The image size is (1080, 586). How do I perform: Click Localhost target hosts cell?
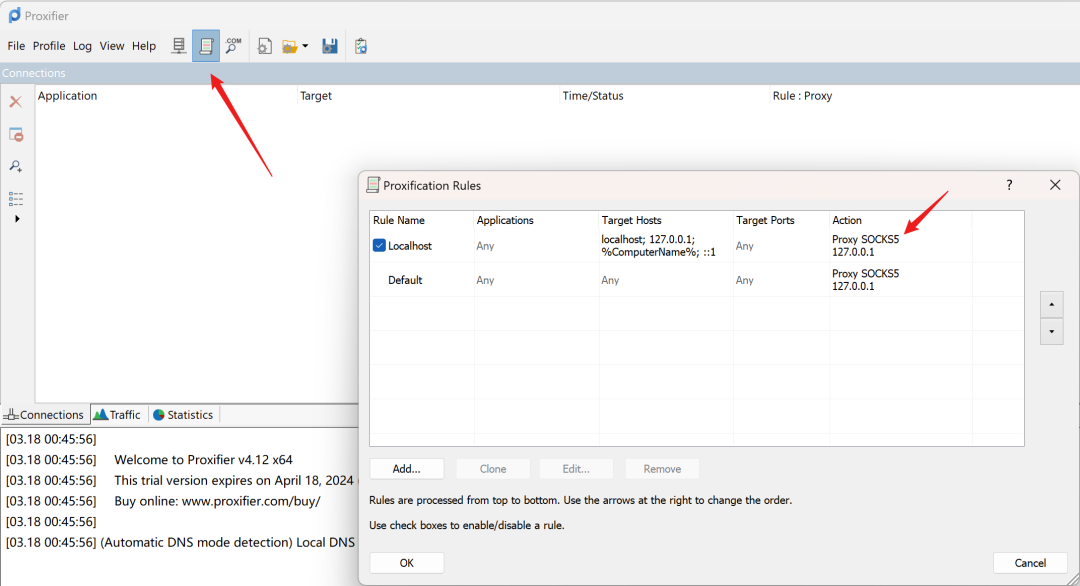(x=658, y=246)
